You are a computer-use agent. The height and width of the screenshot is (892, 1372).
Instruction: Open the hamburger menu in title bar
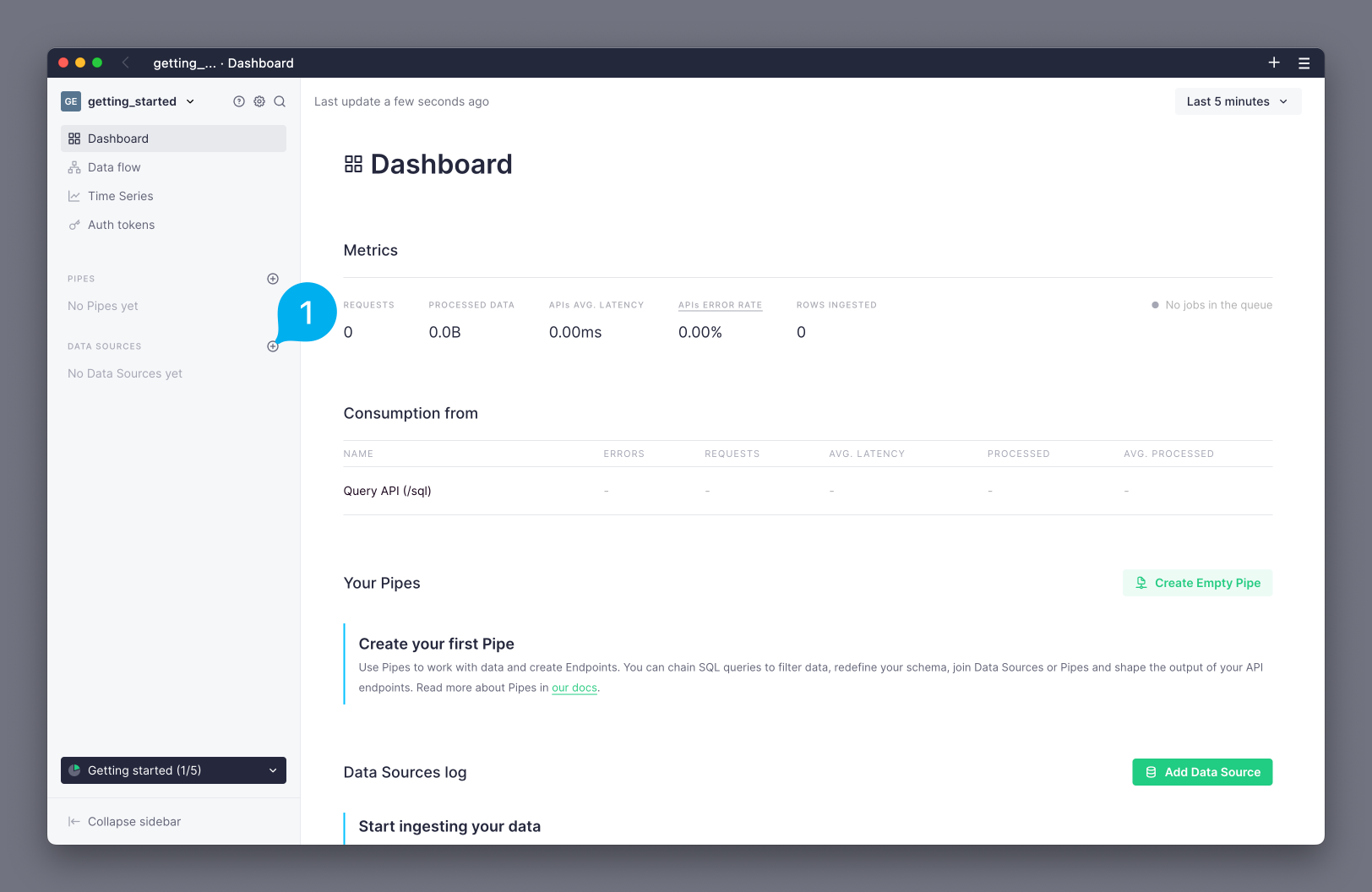(1304, 63)
